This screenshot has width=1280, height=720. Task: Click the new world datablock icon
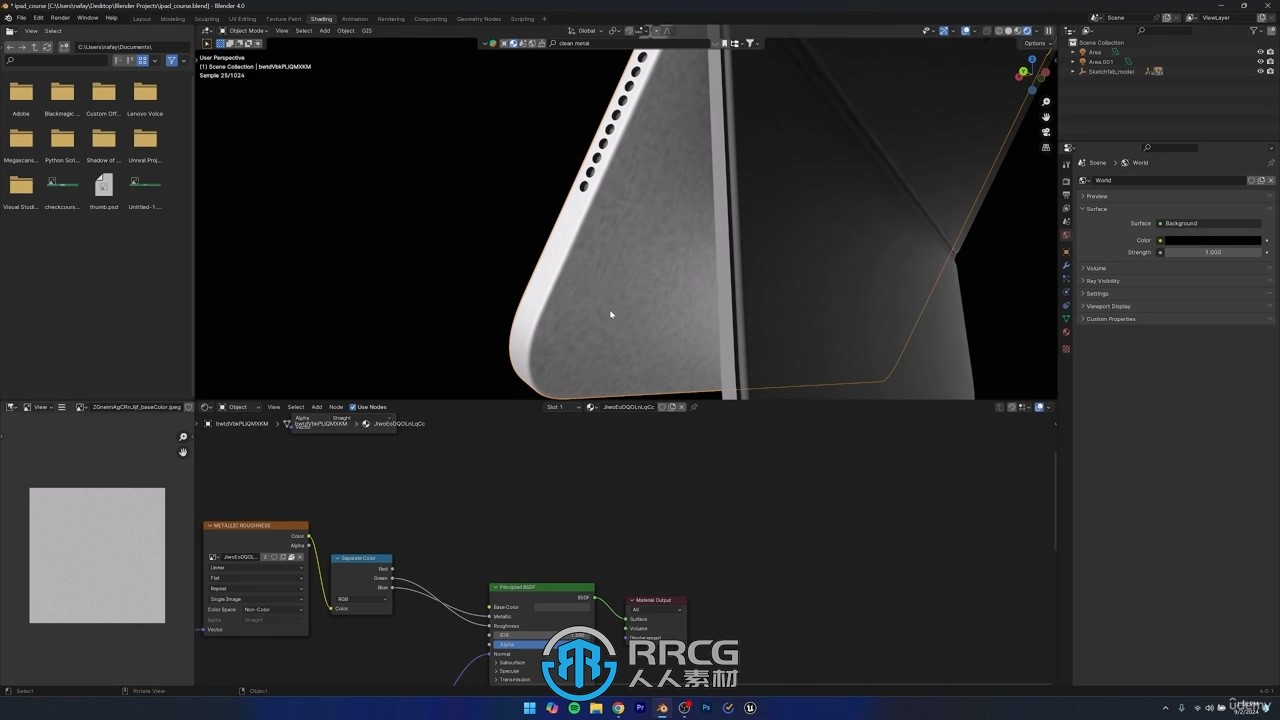[1261, 180]
